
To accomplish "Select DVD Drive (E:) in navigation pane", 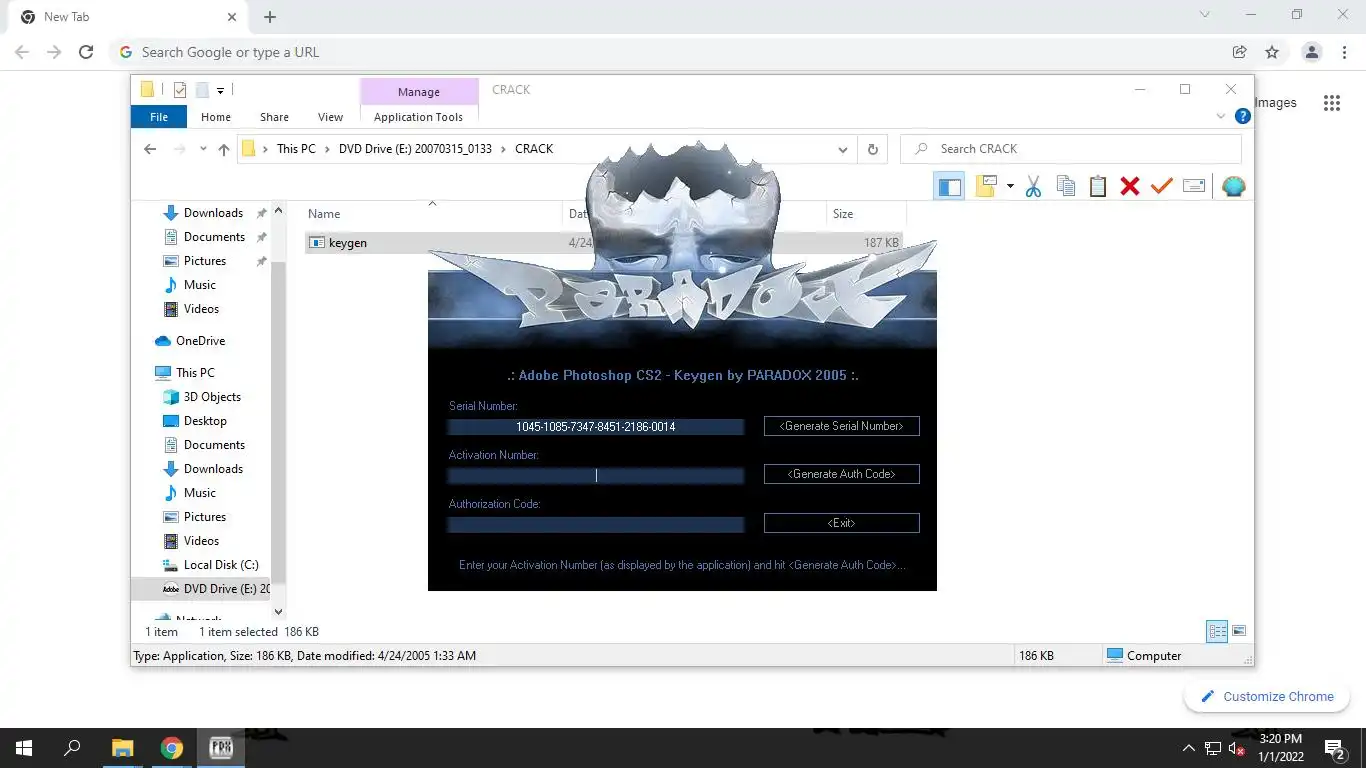I will pos(215,589).
